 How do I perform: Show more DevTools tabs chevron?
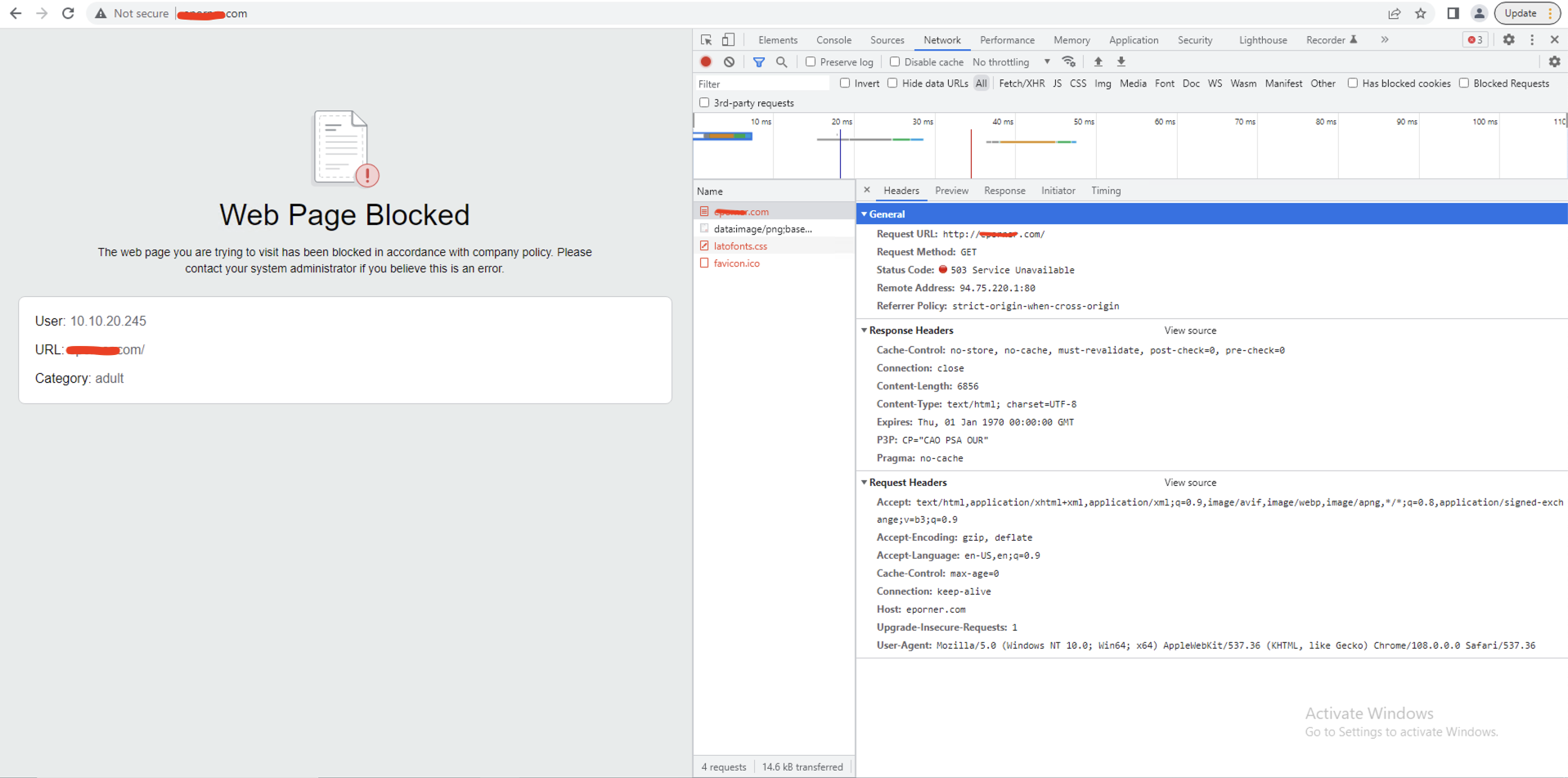pos(1385,39)
